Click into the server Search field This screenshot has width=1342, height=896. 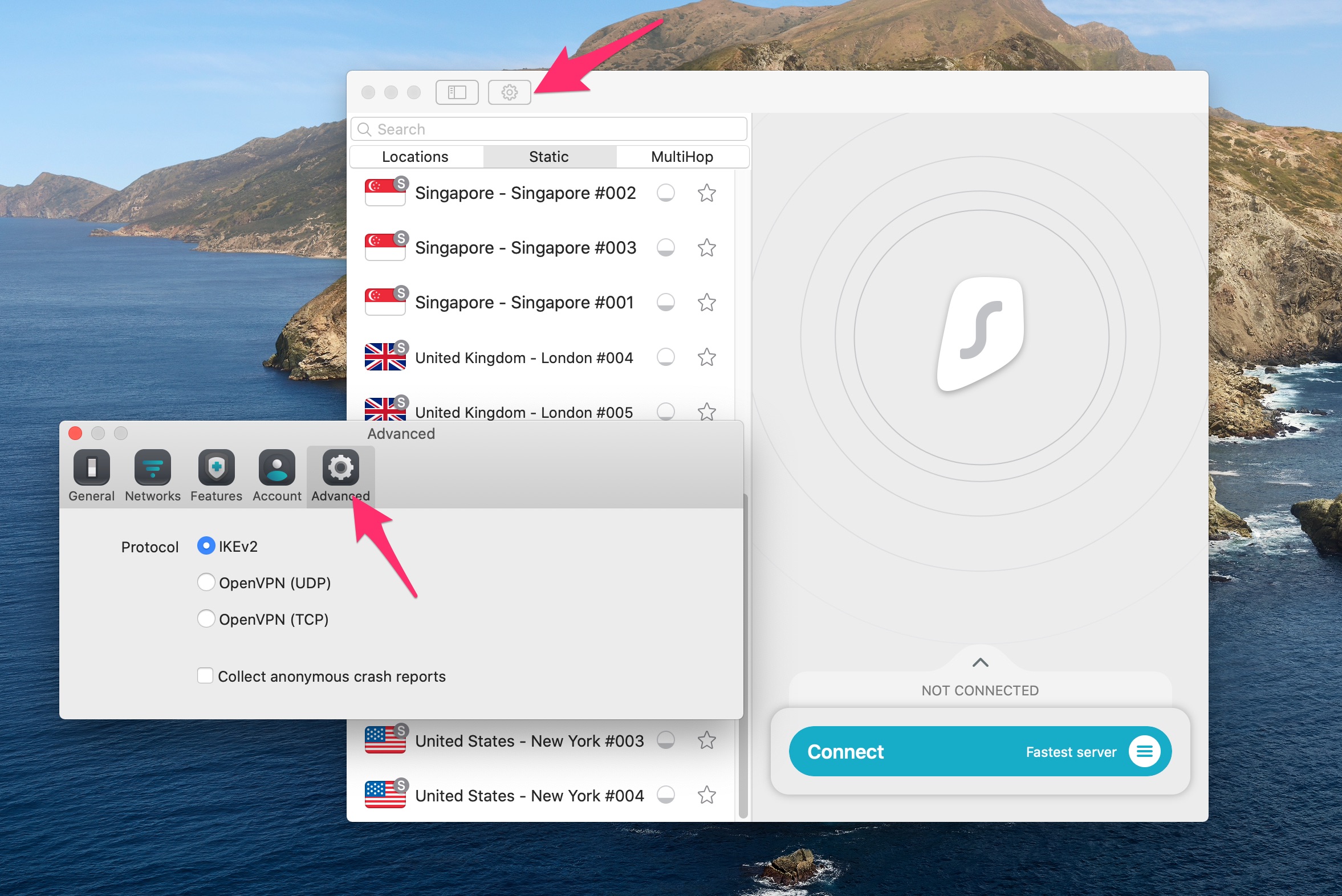pos(548,129)
